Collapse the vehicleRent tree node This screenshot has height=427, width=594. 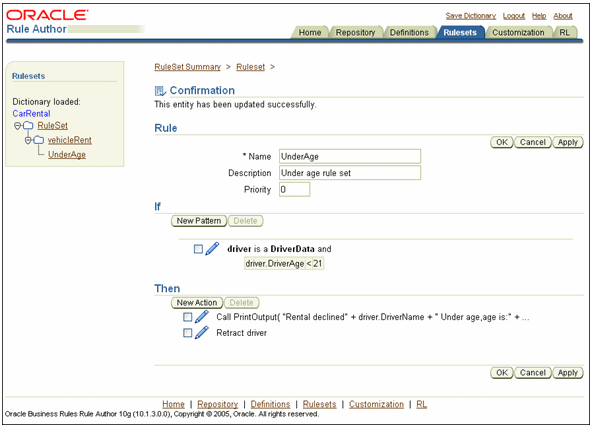pyautogui.click(x=28, y=141)
